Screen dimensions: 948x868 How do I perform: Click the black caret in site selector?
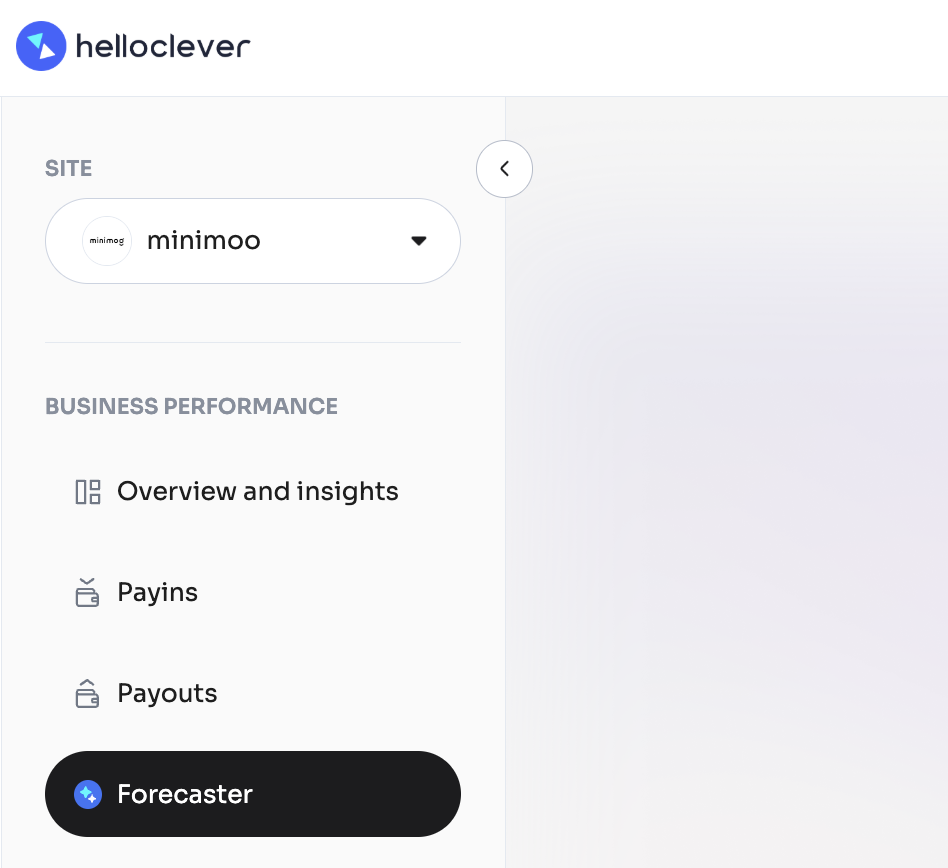click(x=419, y=241)
